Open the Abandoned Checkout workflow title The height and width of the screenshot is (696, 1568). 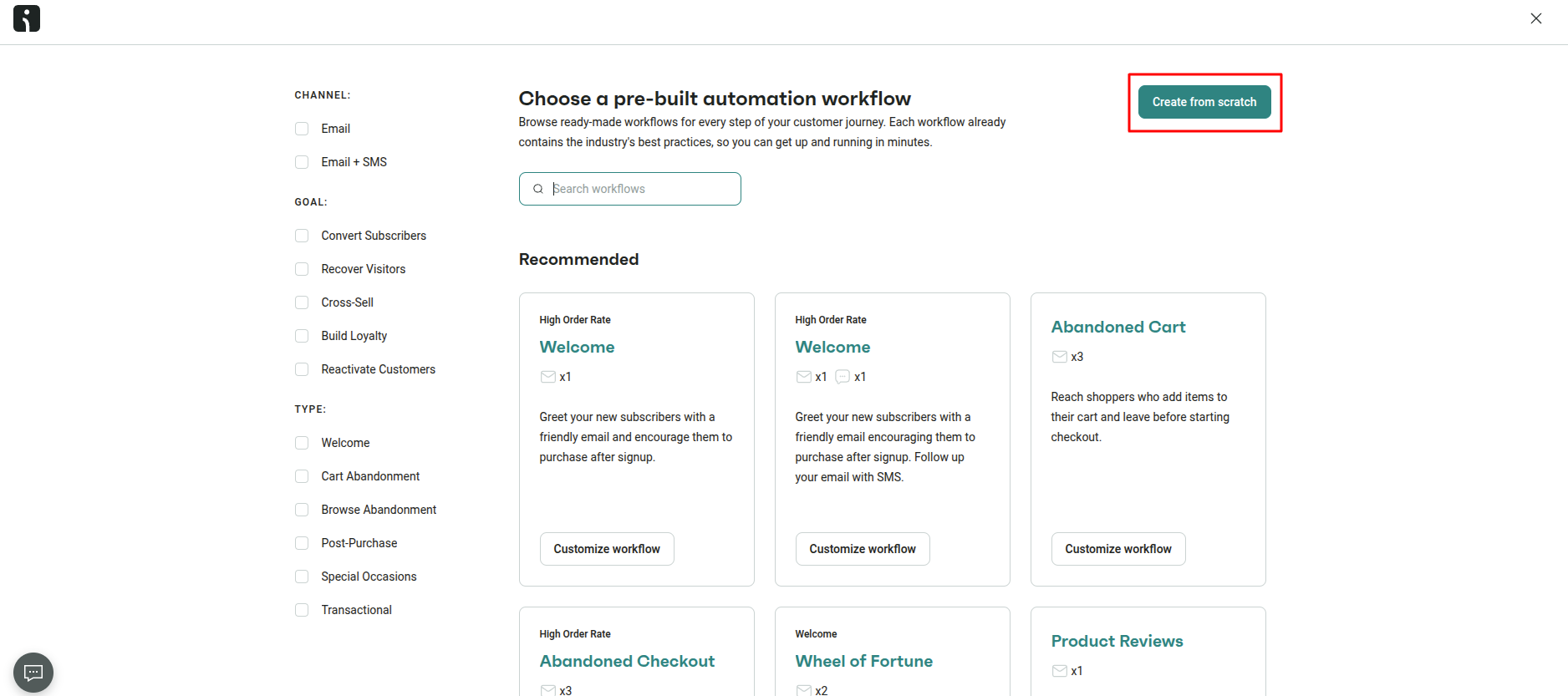coord(627,661)
